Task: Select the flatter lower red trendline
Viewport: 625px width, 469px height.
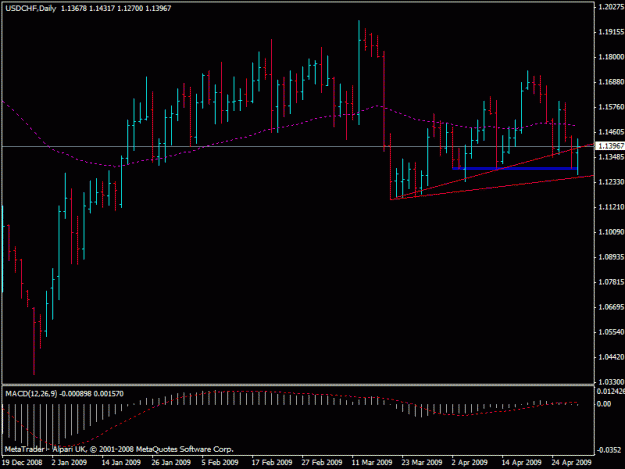Action: click(x=492, y=188)
